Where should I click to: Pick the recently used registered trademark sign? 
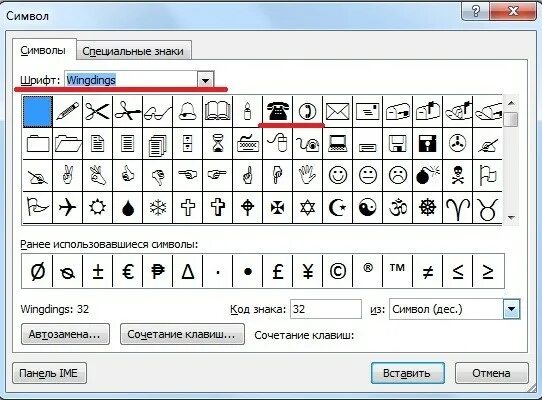[x=368, y=271]
